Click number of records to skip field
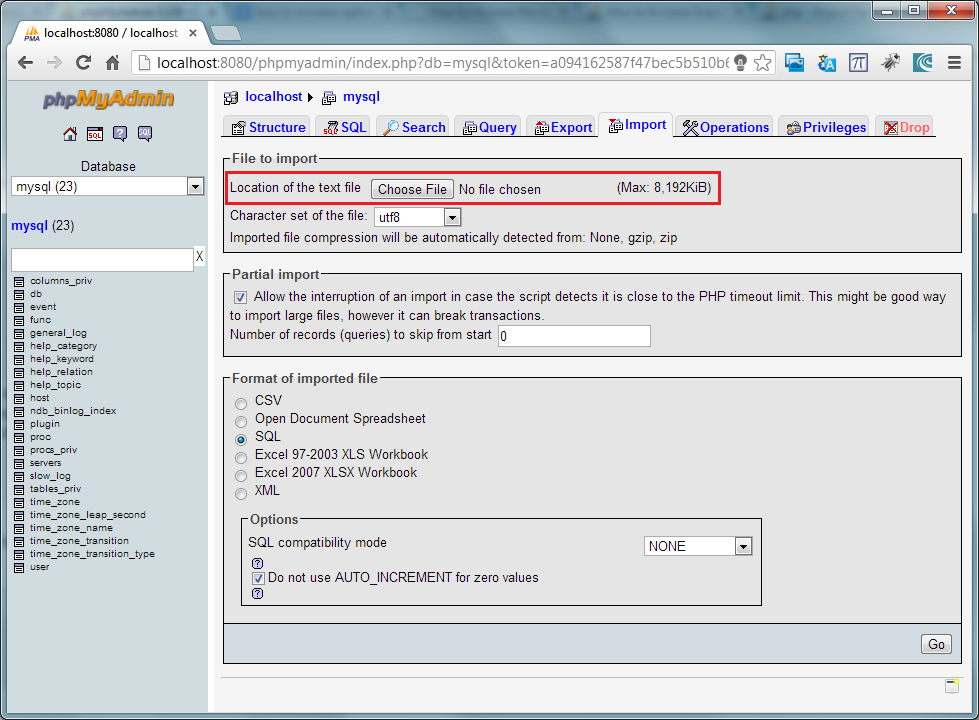Screen dimensions: 979x720 click(574, 336)
